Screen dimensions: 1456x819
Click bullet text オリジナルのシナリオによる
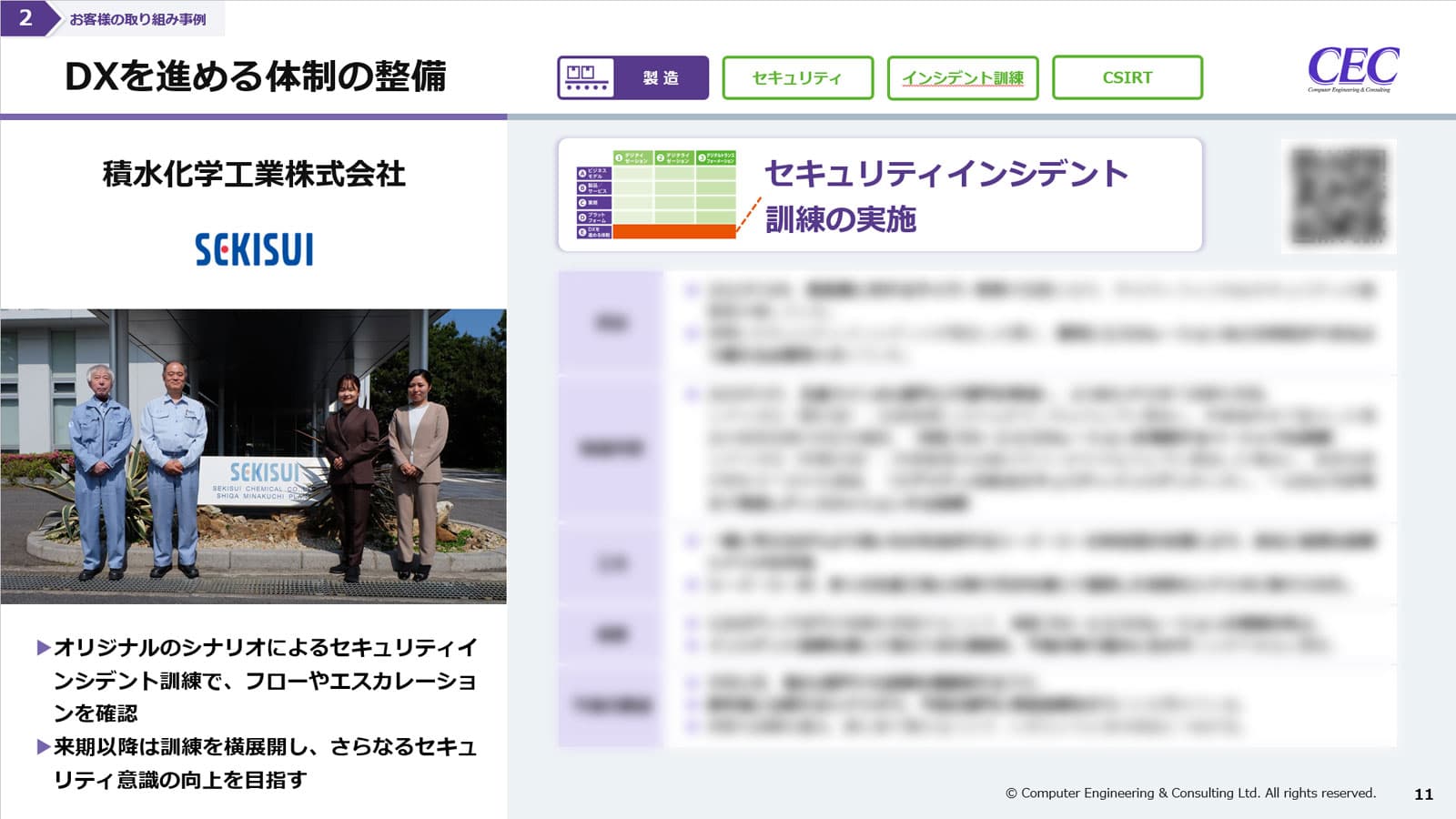click(264, 680)
